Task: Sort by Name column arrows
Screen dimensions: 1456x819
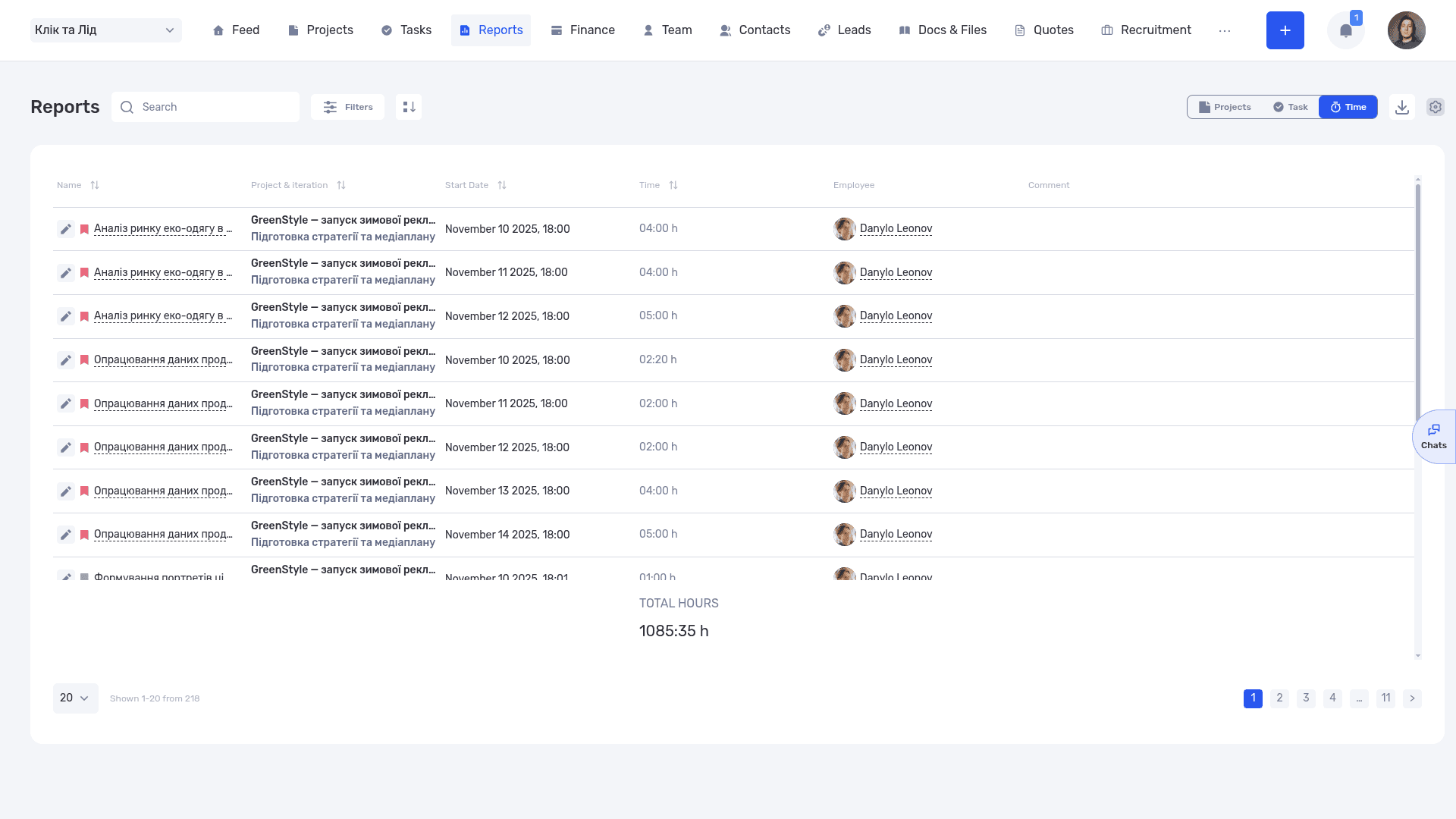Action: point(95,185)
